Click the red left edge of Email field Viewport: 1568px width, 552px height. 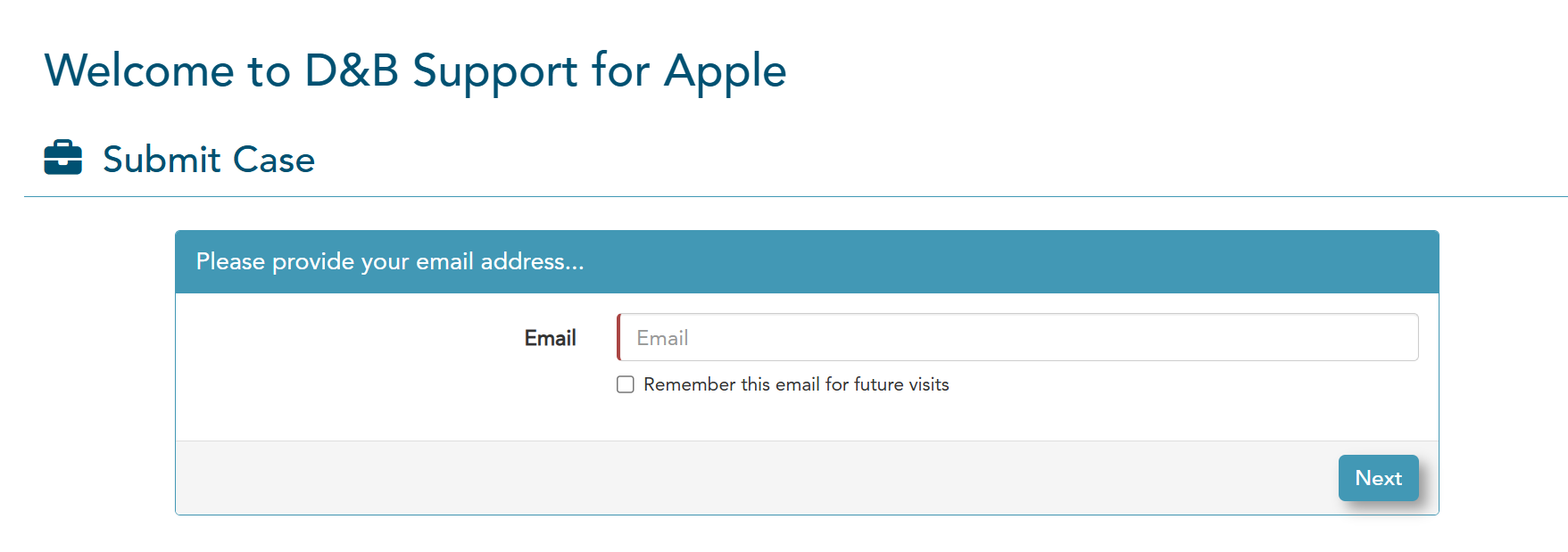618,337
